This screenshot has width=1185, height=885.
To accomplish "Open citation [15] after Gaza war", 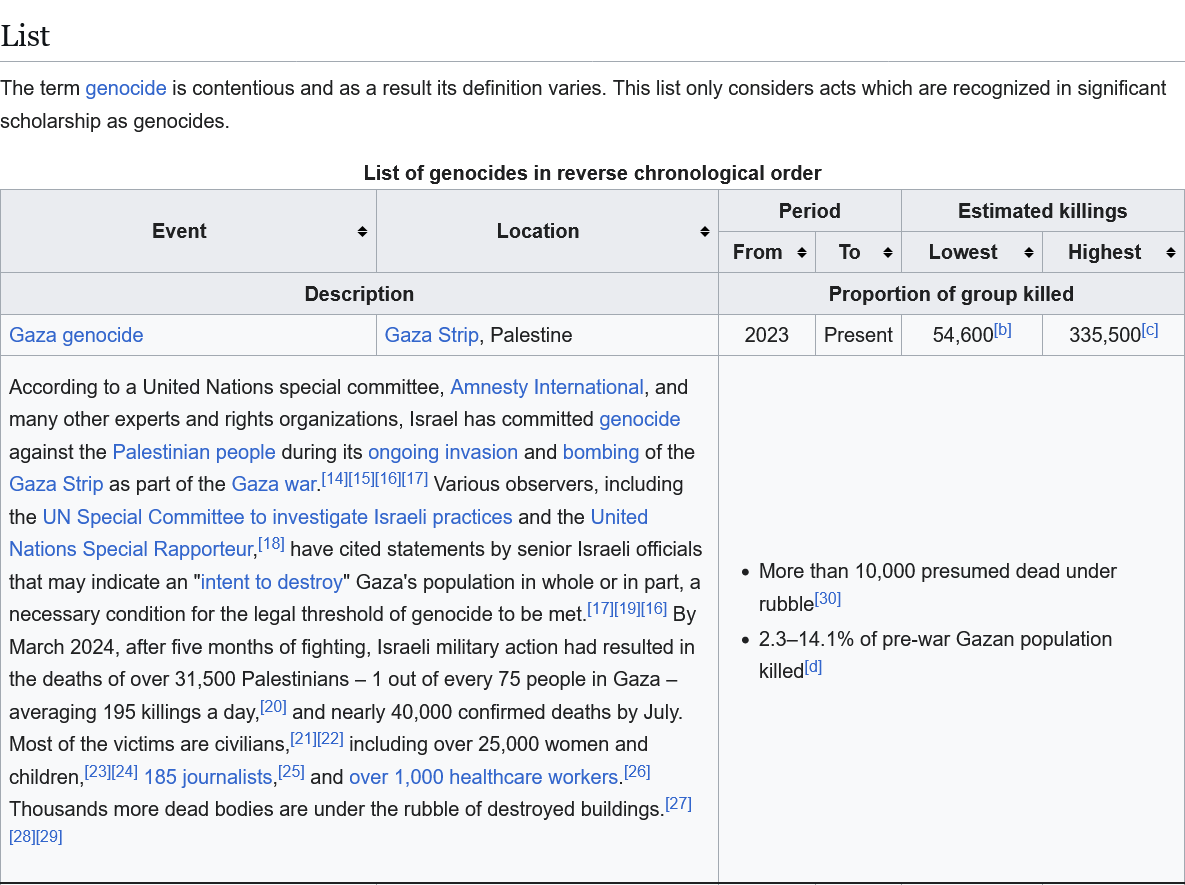I will 361,478.
